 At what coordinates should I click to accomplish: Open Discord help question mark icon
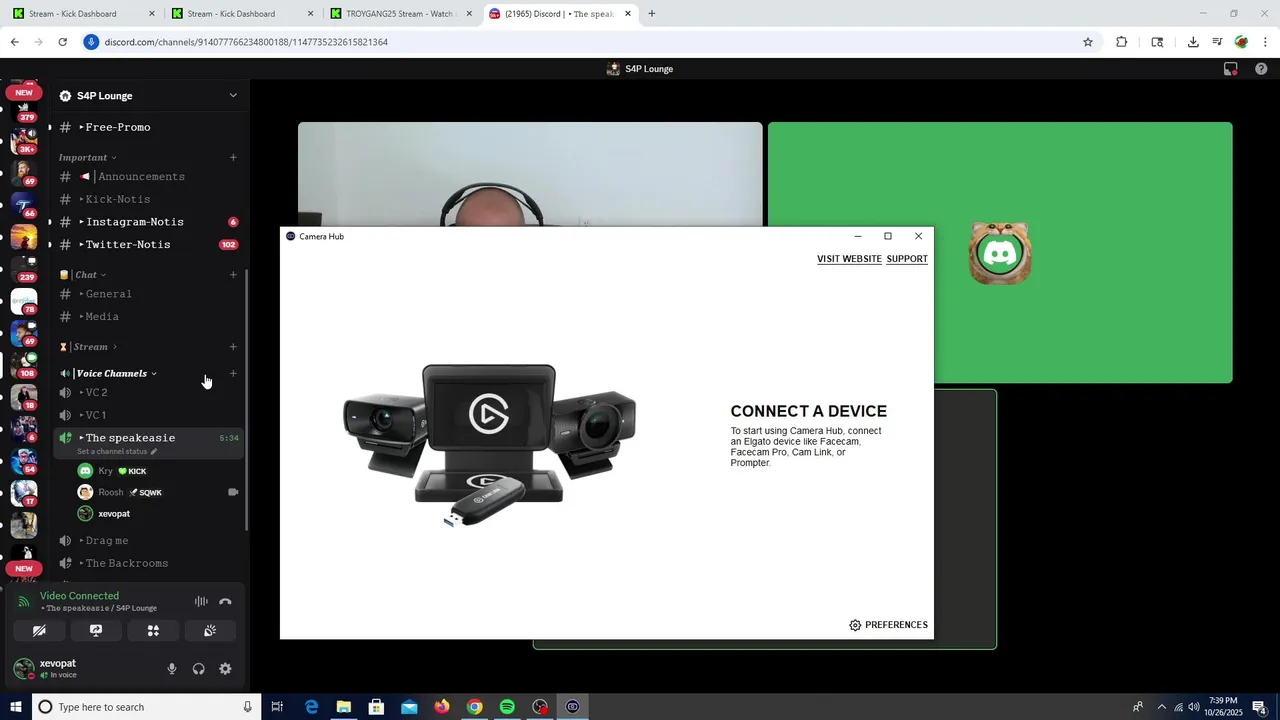pyautogui.click(x=1261, y=69)
